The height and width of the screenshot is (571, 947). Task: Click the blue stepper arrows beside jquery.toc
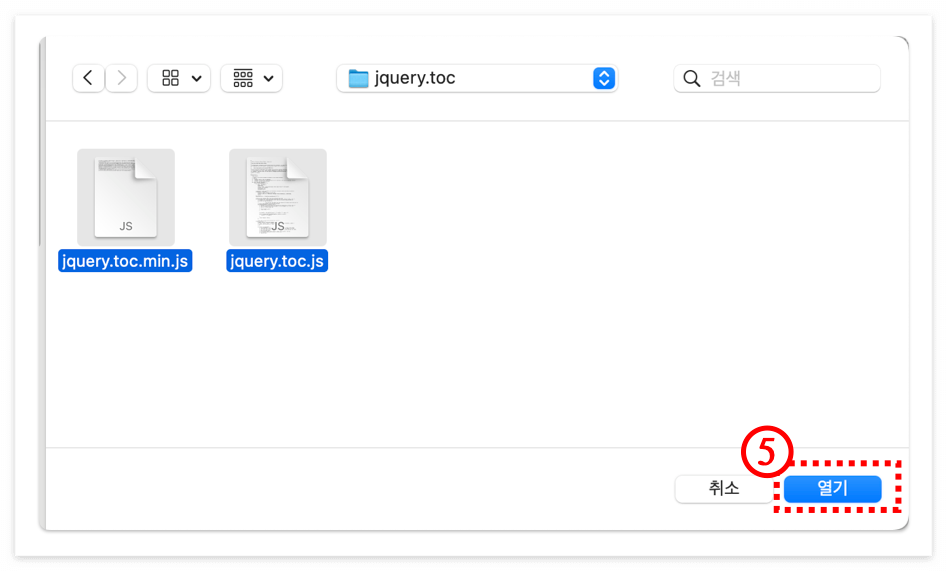pyautogui.click(x=604, y=78)
